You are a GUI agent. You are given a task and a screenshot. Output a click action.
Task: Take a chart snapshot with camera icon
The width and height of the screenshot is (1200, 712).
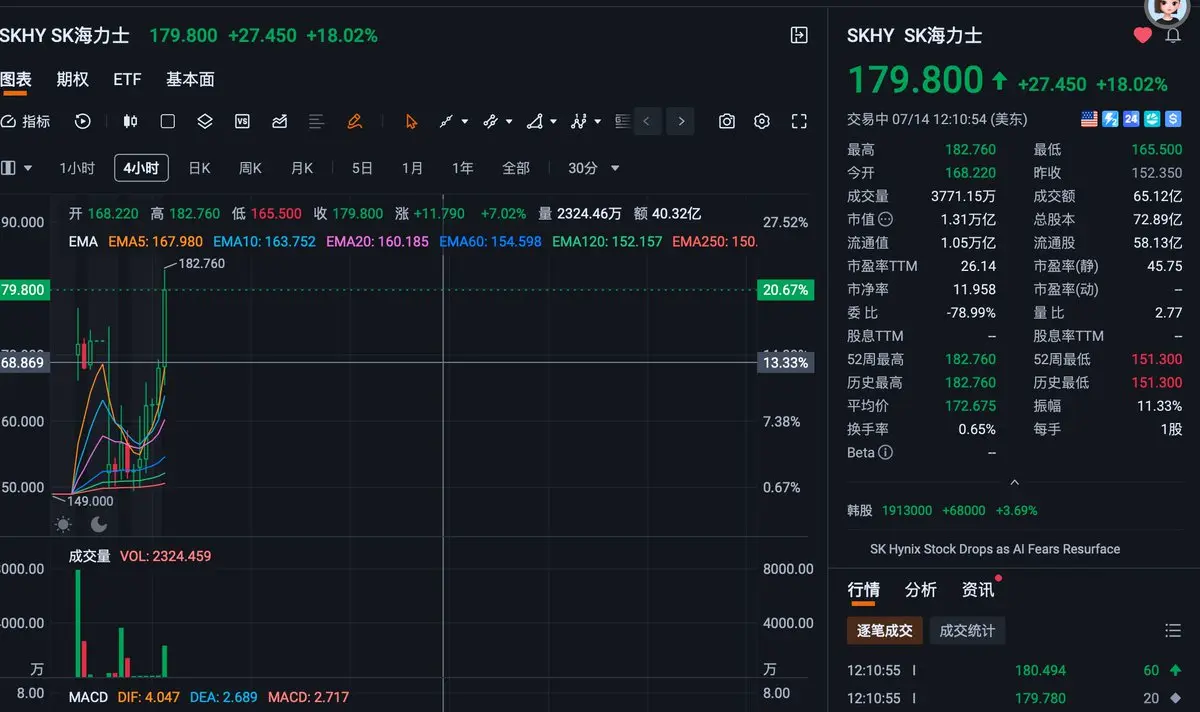click(727, 121)
